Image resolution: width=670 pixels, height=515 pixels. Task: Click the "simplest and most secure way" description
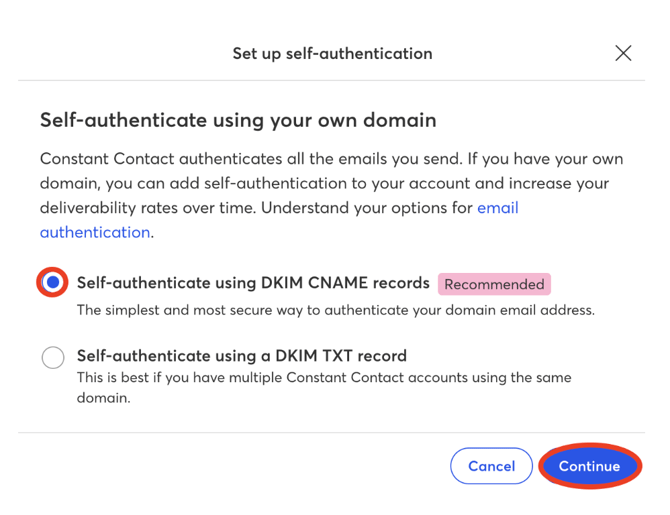pyautogui.click(x=335, y=310)
